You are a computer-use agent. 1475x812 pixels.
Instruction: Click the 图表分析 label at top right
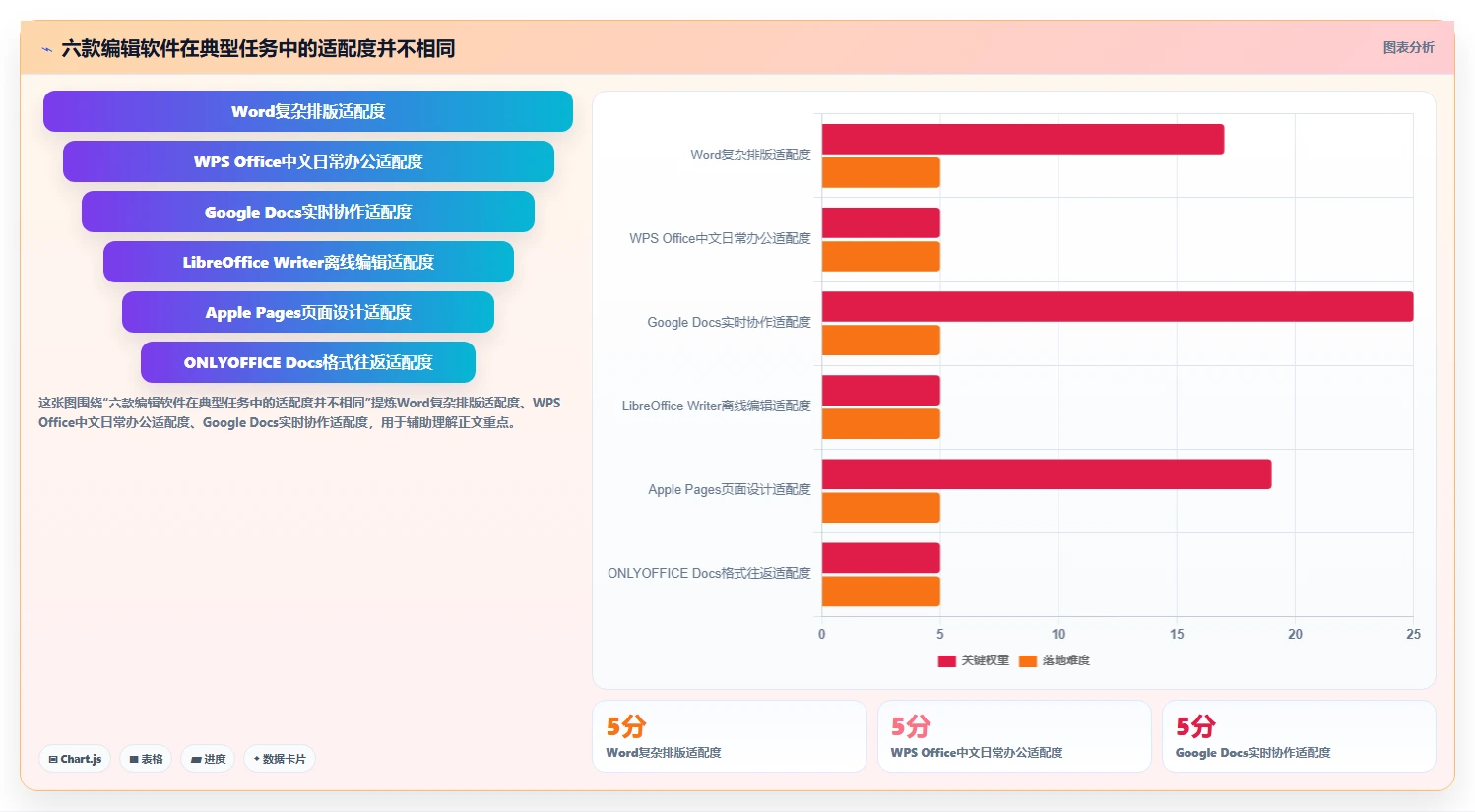[1408, 47]
